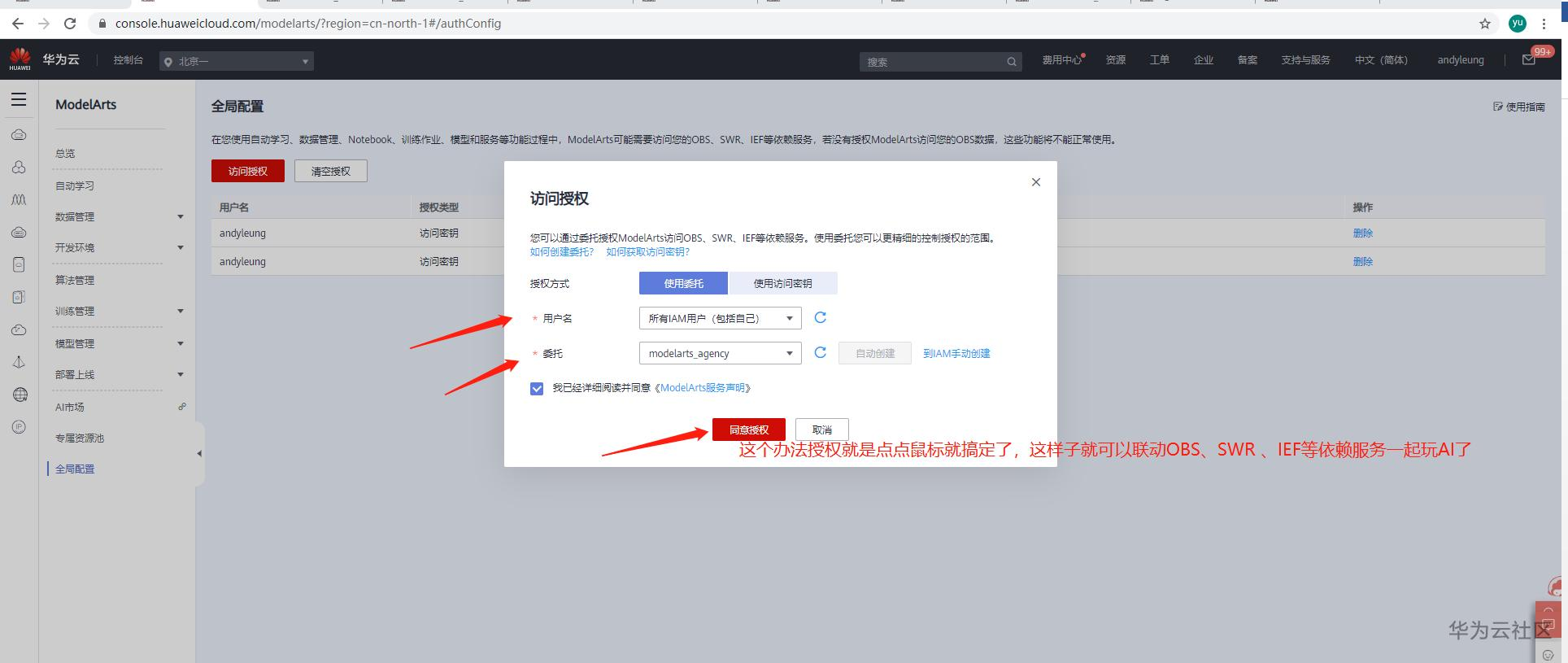1568x663 pixels.
Task: Open the ModelArts服务声明 link
Action: (703, 388)
